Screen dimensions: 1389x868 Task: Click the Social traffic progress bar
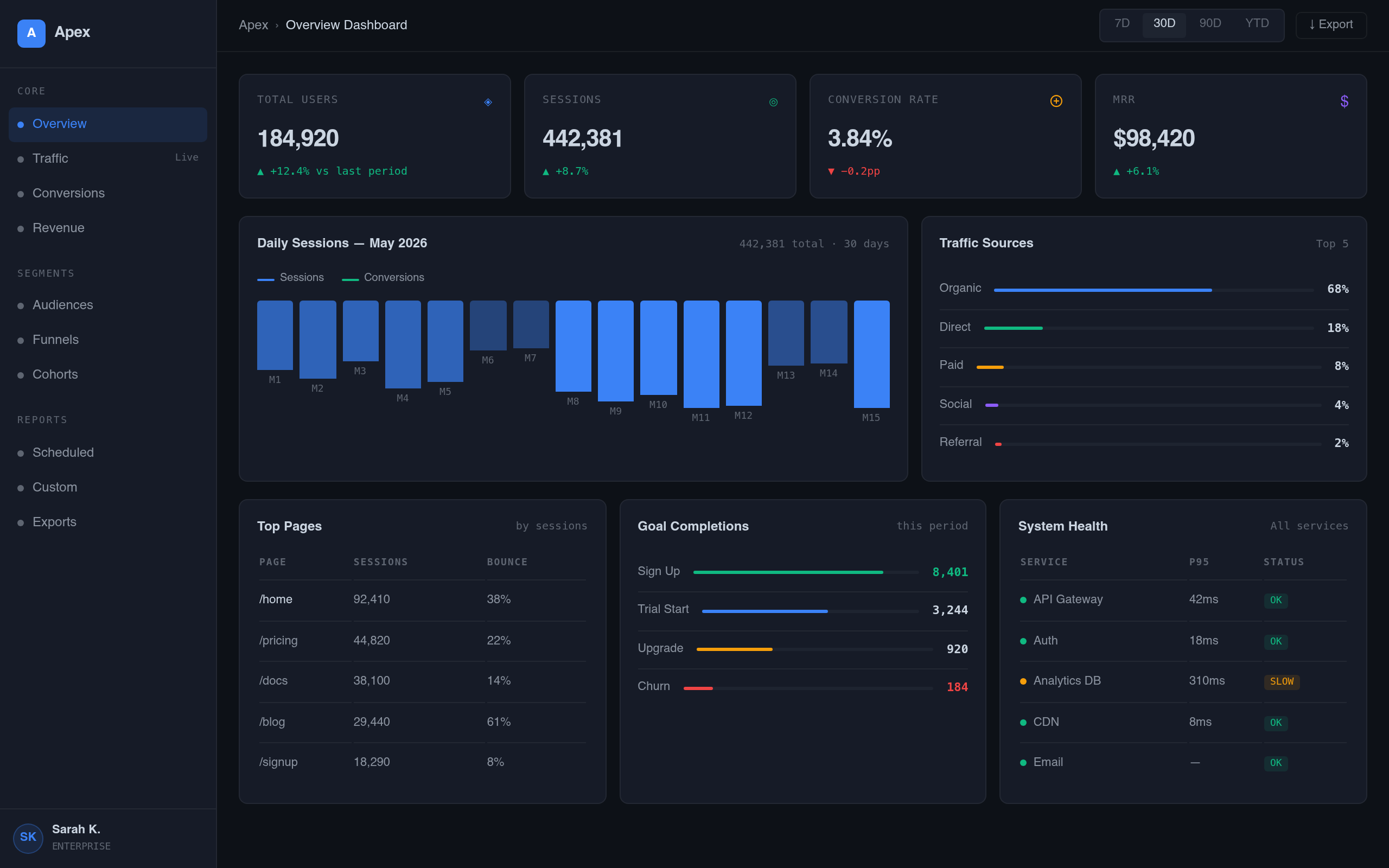point(1153,405)
